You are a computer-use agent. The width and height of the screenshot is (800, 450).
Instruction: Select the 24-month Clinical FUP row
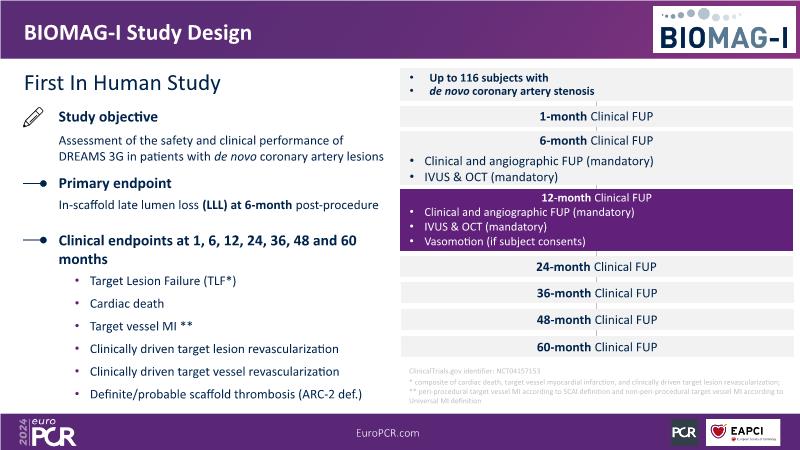[596, 267]
